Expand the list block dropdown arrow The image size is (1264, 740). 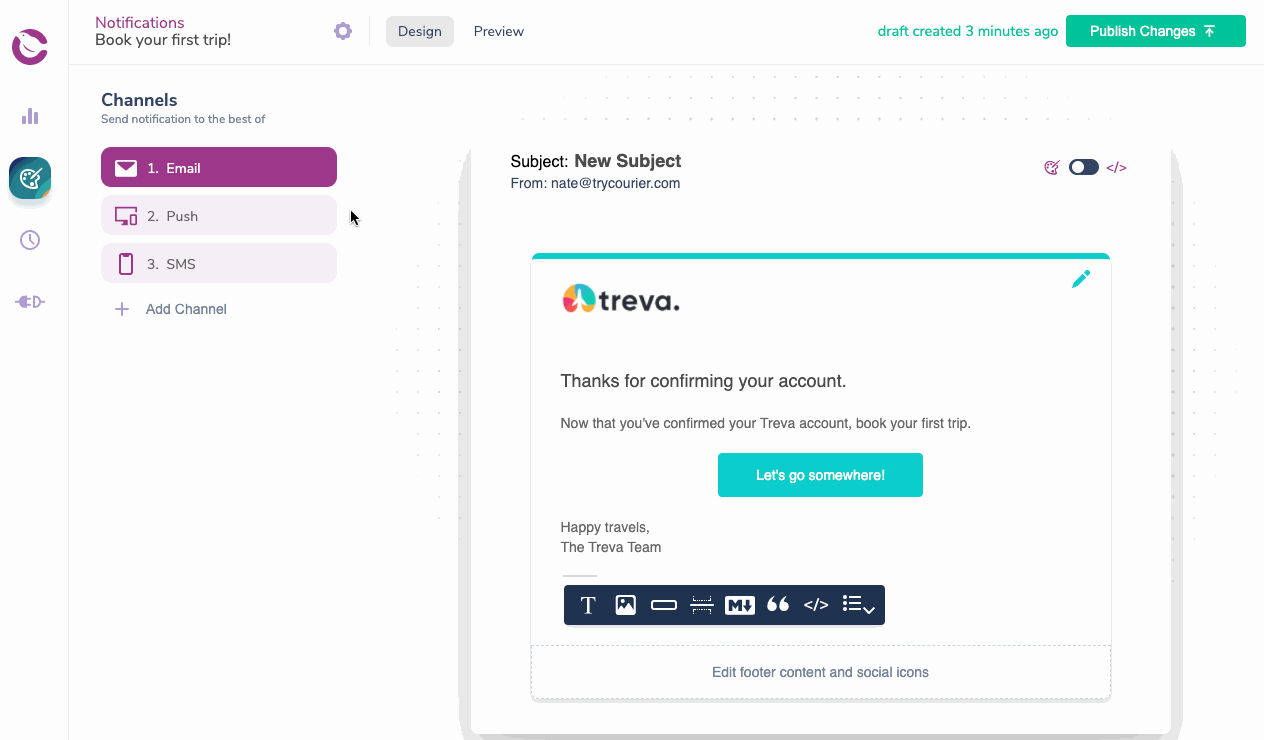pos(869,610)
